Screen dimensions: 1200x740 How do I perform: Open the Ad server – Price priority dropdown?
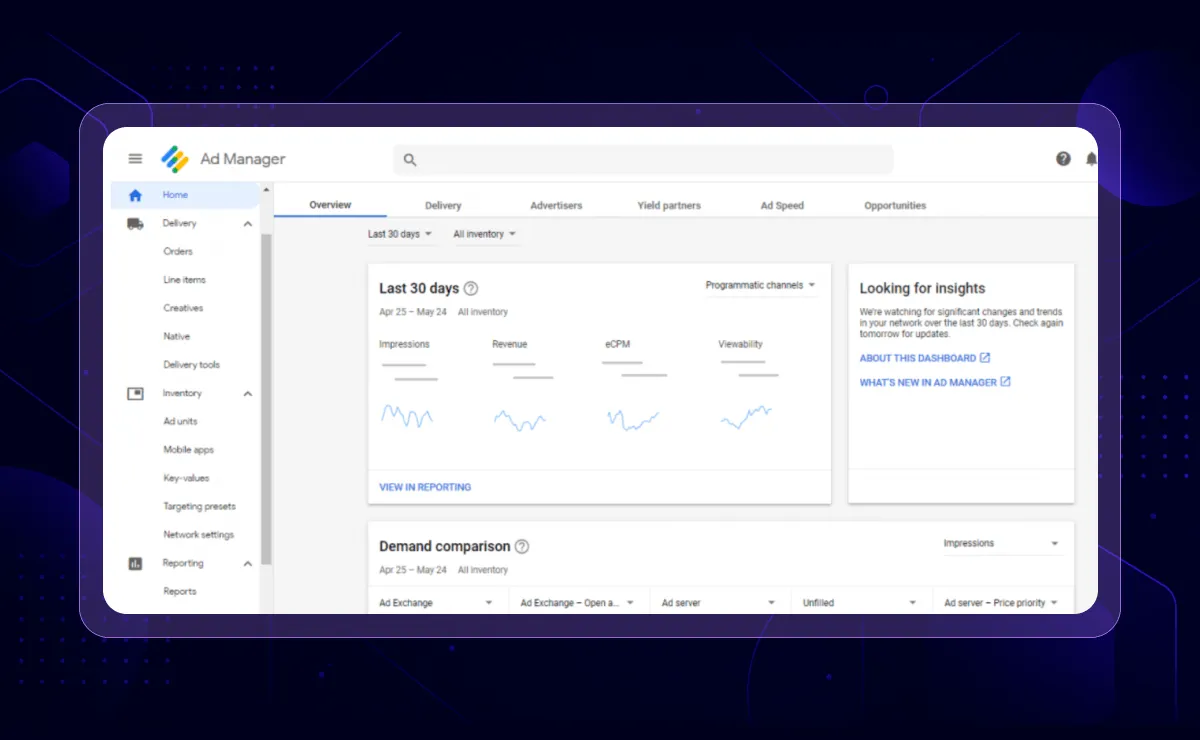pyautogui.click(x=1002, y=603)
